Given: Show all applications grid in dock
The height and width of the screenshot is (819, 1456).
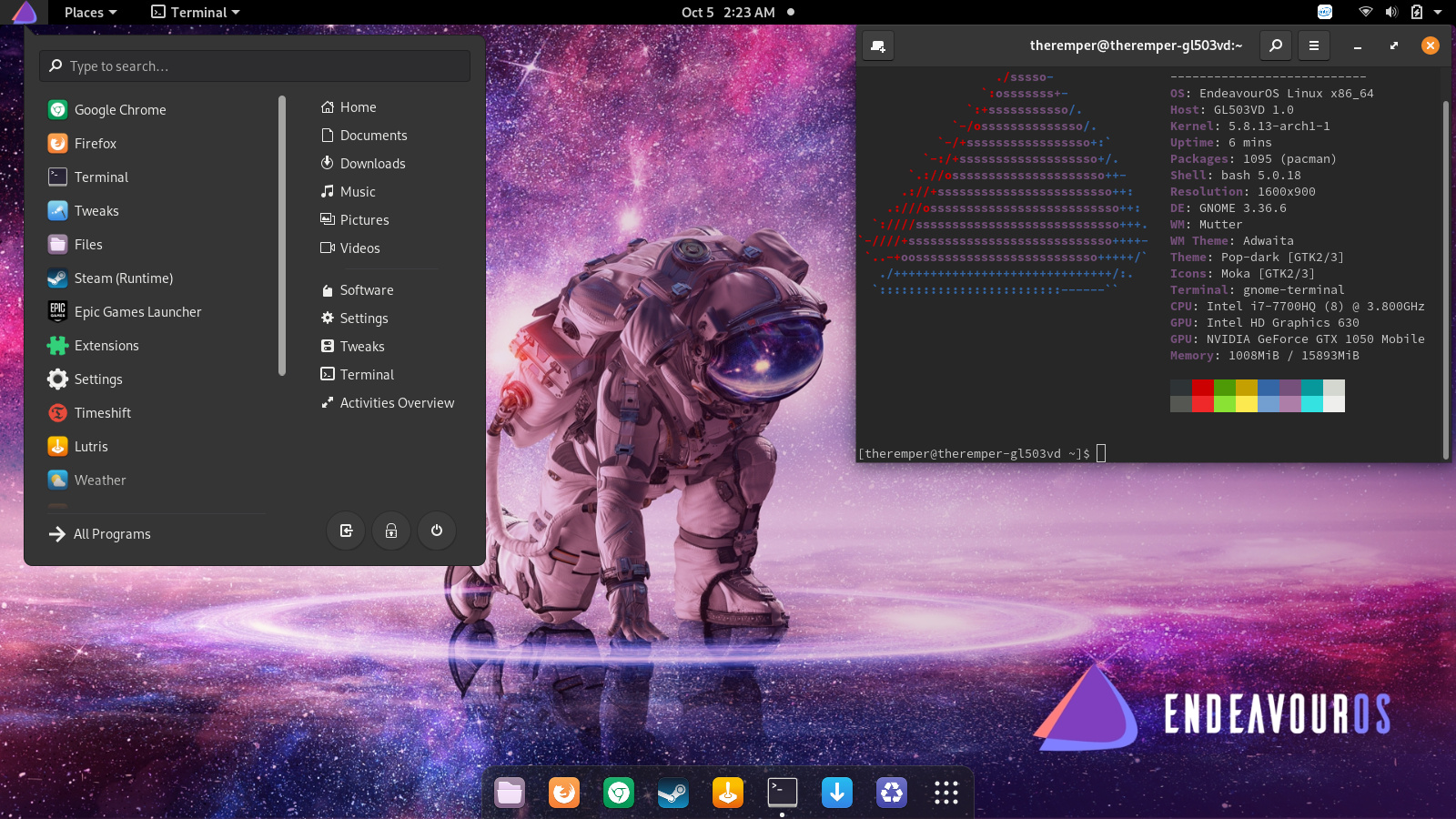Looking at the screenshot, I should point(946,793).
